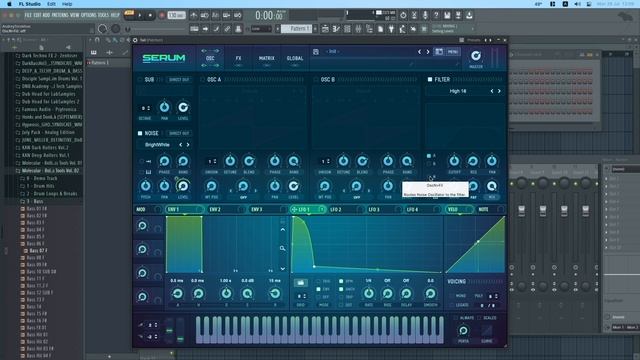
Task: Enable OSC B checkbox
Action: click(x=316, y=80)
